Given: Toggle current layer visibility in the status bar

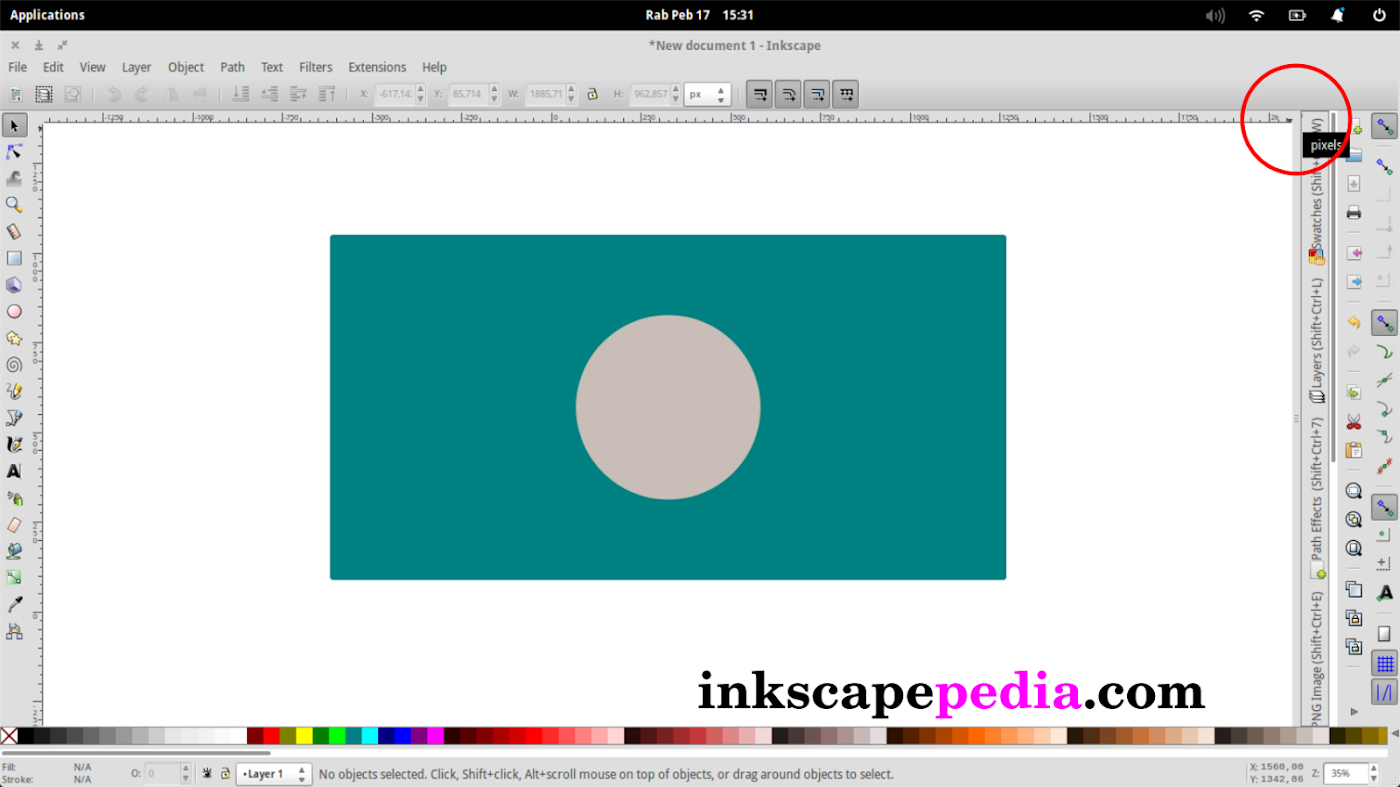Looking at the screenshot, I should click(x=207, y=773).
